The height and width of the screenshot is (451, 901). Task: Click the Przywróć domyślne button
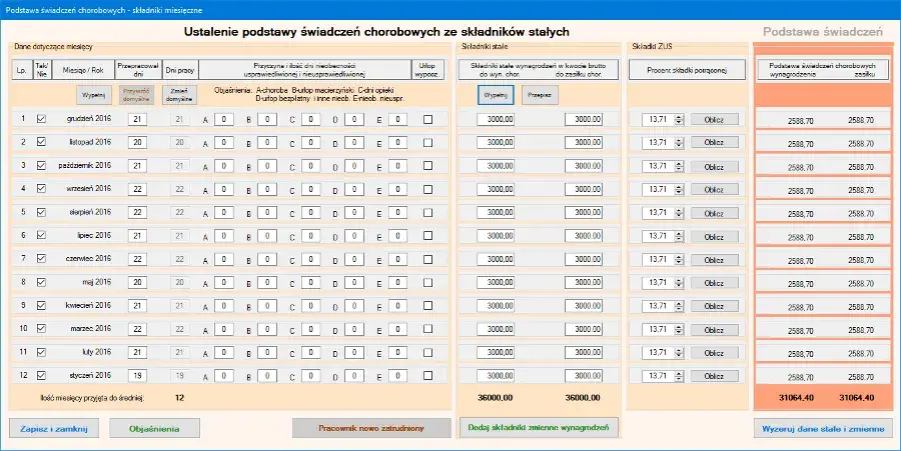136,95
